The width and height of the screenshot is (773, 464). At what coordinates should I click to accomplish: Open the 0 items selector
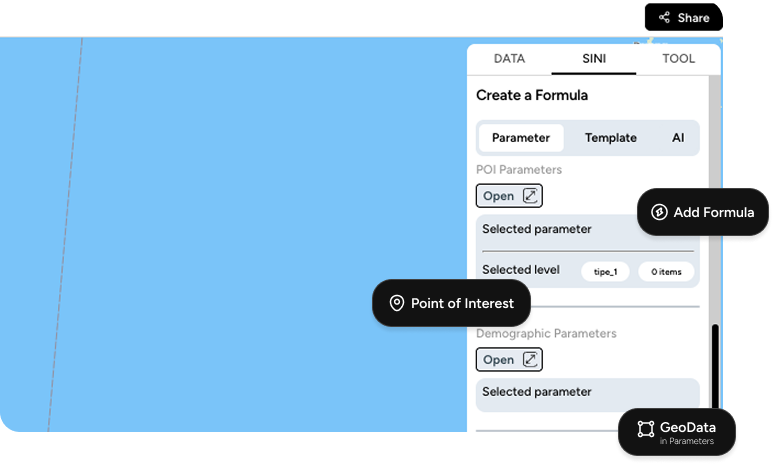pos(666,272)
